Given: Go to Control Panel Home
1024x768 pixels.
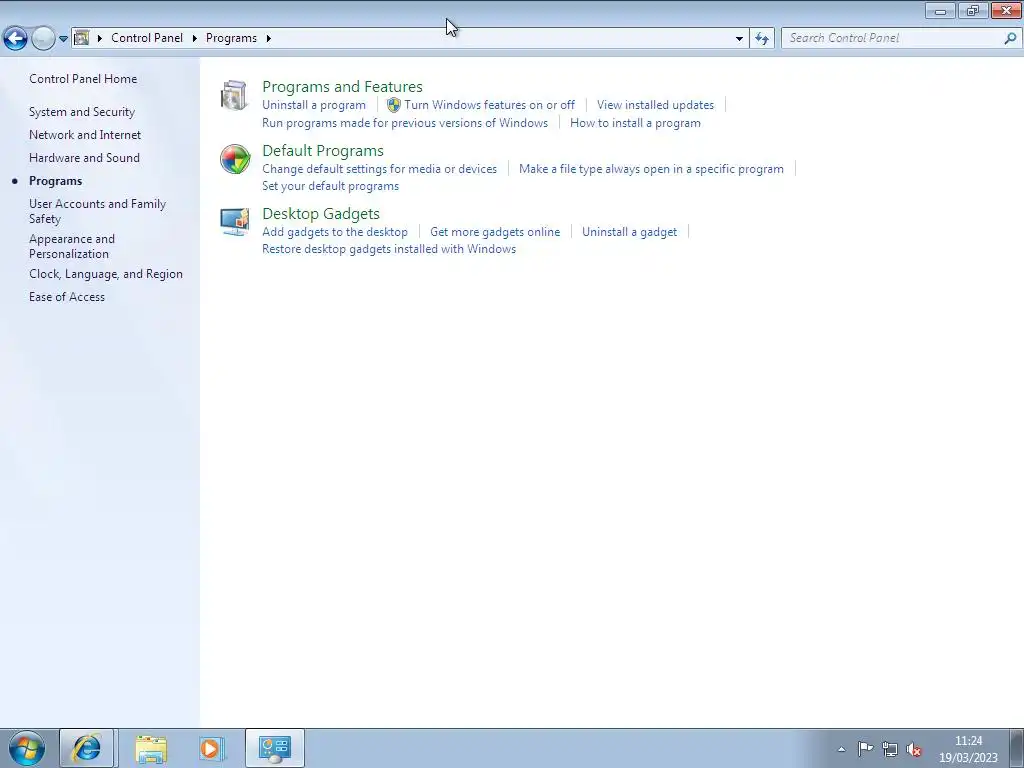Looking at the screenshot, I should click(x=83, y=79).
